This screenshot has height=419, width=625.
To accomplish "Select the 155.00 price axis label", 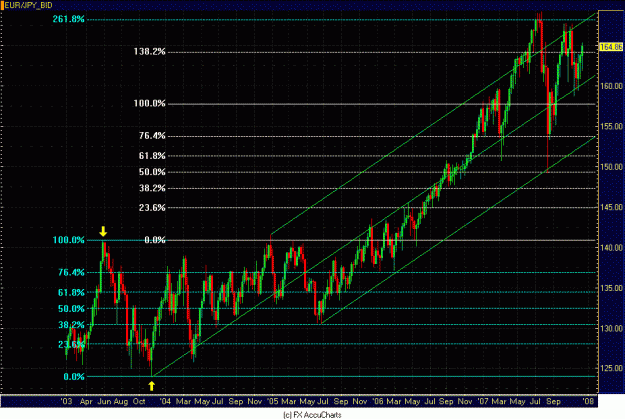I will 611,126.
